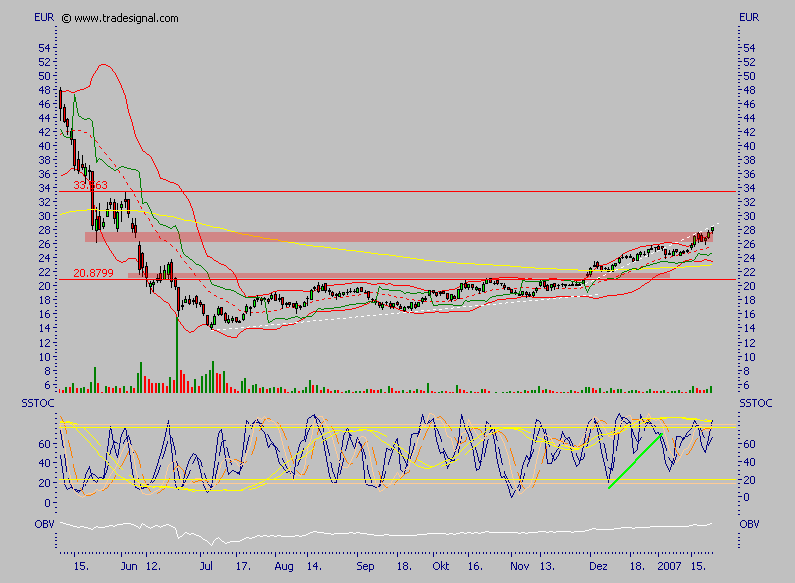
Task: Select the 33.63 red price label
Action: pos(90,185)
